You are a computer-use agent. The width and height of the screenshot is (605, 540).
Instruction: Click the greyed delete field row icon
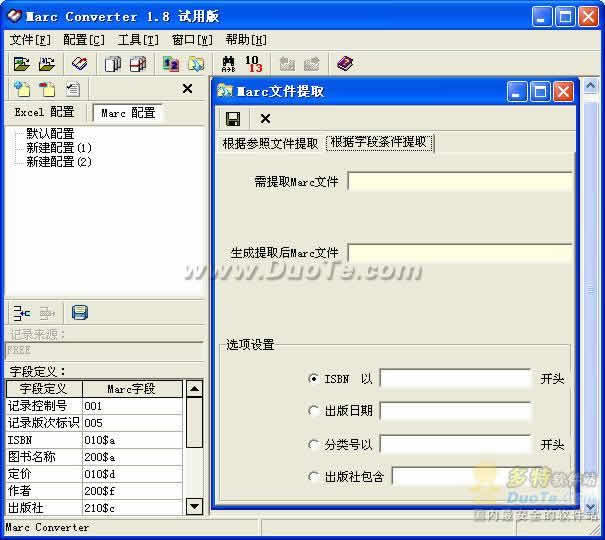coord(47,313)
